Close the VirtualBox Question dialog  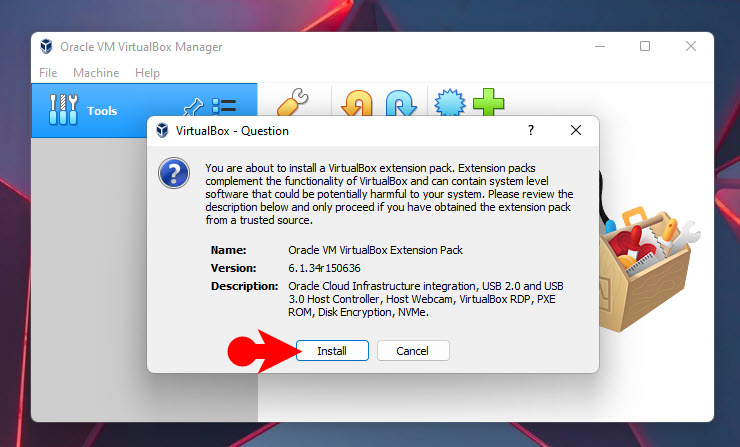click(576, 130)
